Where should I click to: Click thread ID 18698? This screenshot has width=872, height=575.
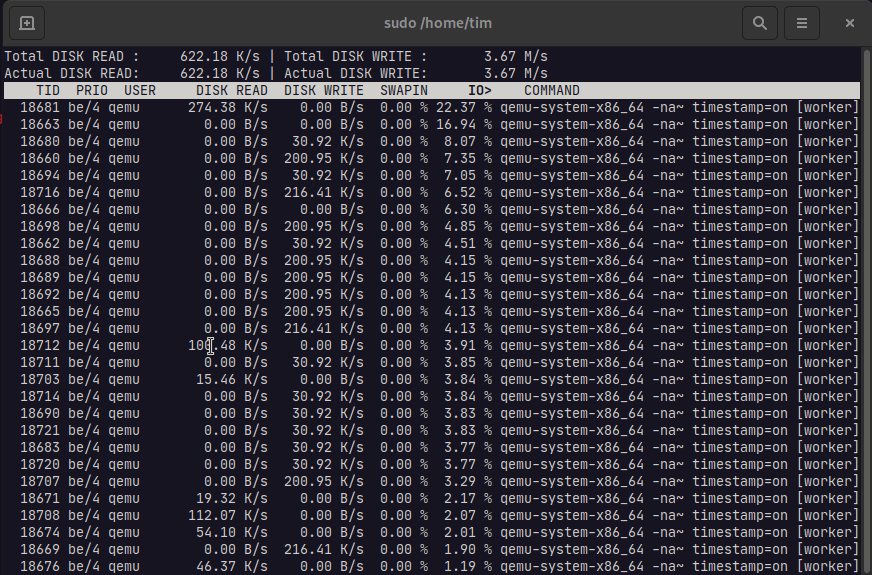[x=40, y=226]
